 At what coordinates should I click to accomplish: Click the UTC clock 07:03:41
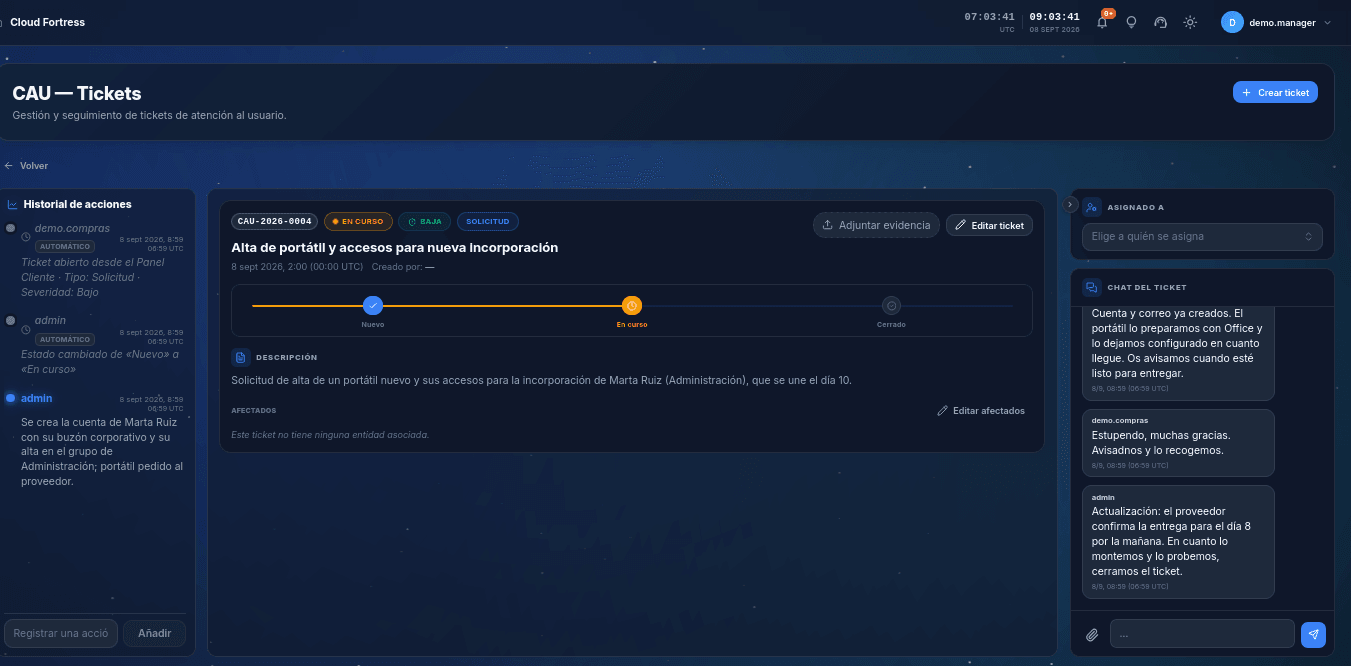[x=989, y=17]
